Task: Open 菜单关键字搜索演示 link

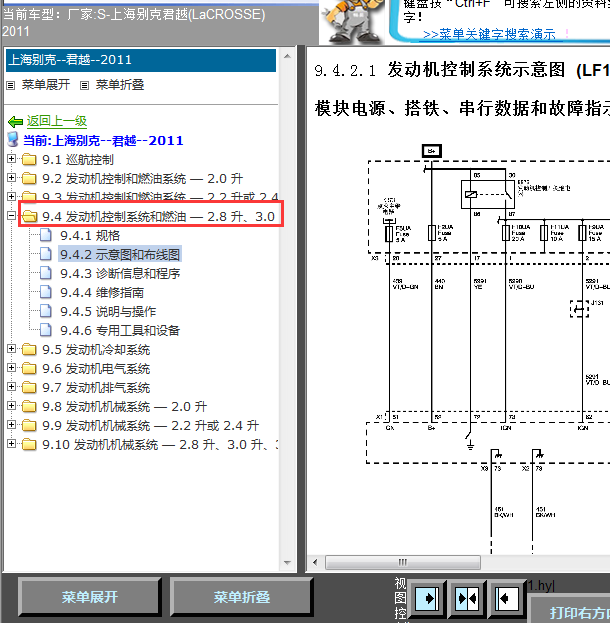Action: [x=489, y=35]
